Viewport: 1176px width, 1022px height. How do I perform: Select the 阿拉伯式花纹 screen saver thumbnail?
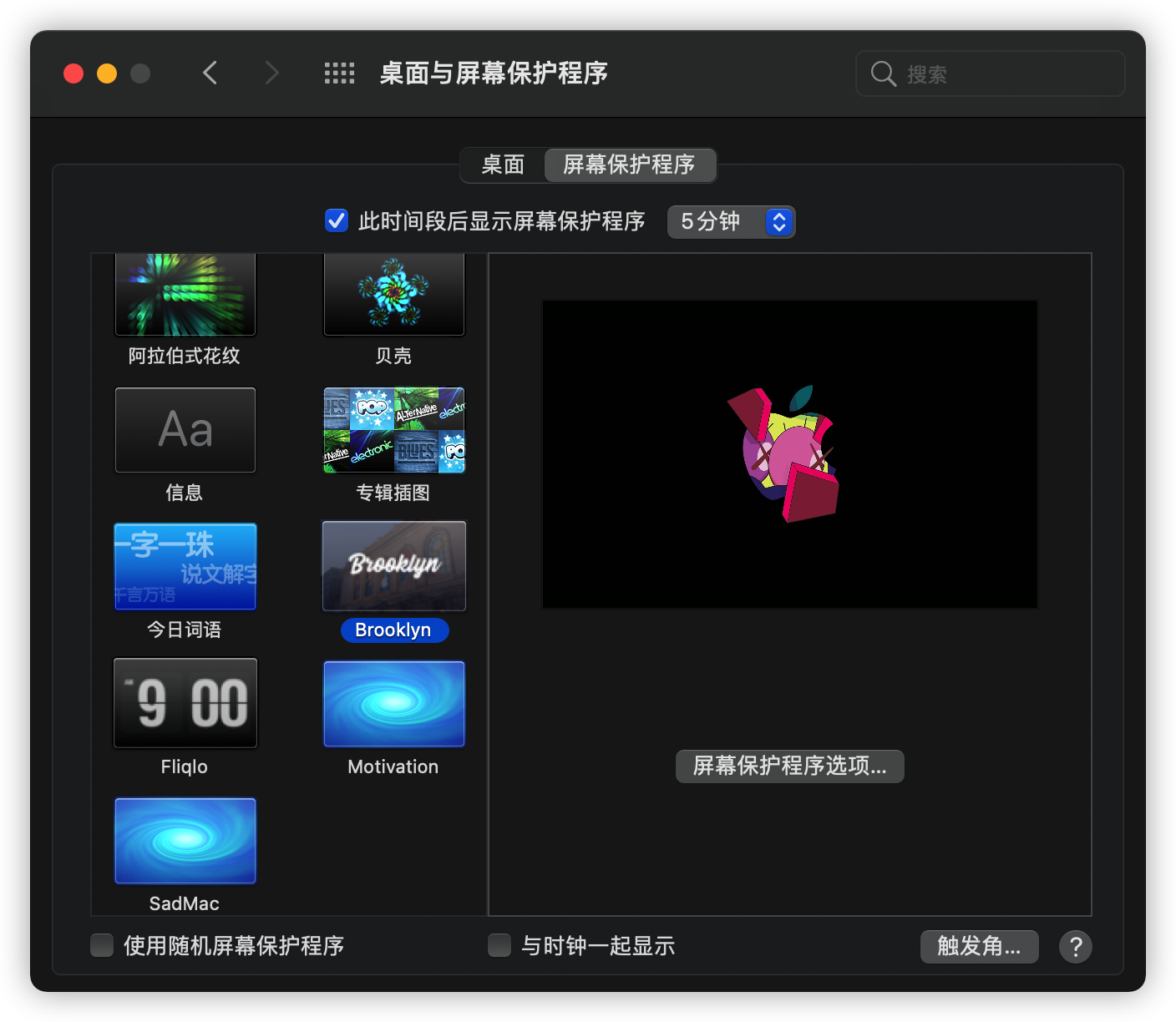pyautogui.click(x=185, y=294)
